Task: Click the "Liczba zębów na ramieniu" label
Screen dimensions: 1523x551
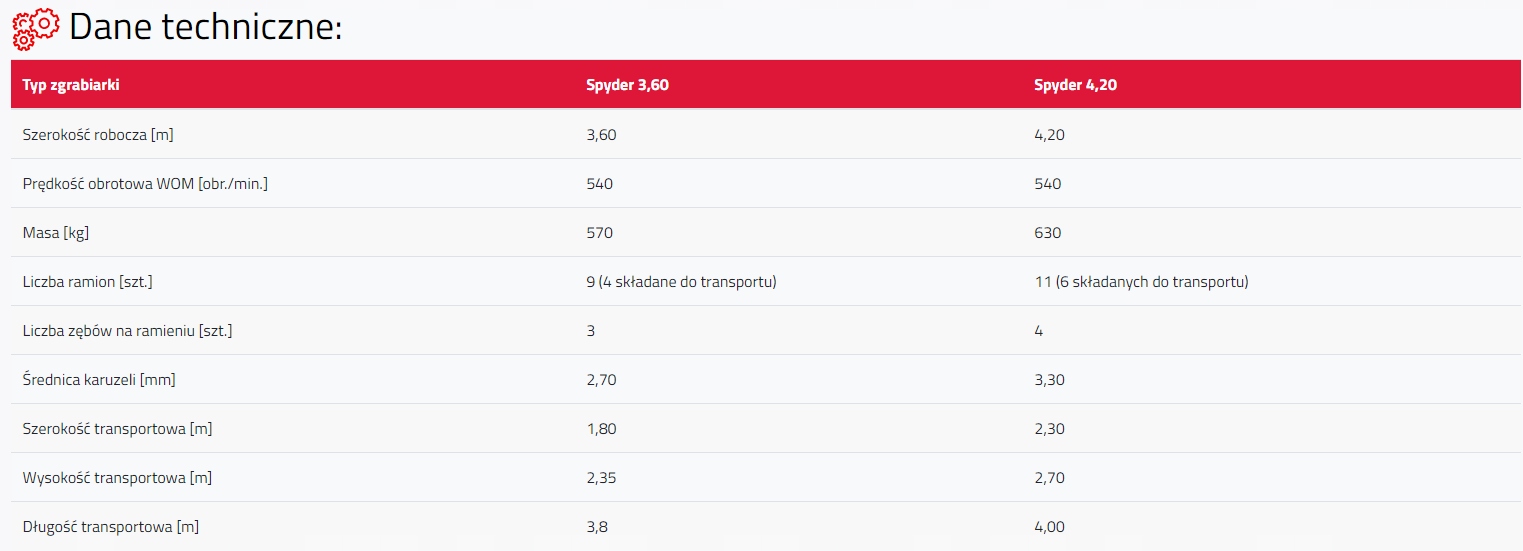Action: pos(127,331)
